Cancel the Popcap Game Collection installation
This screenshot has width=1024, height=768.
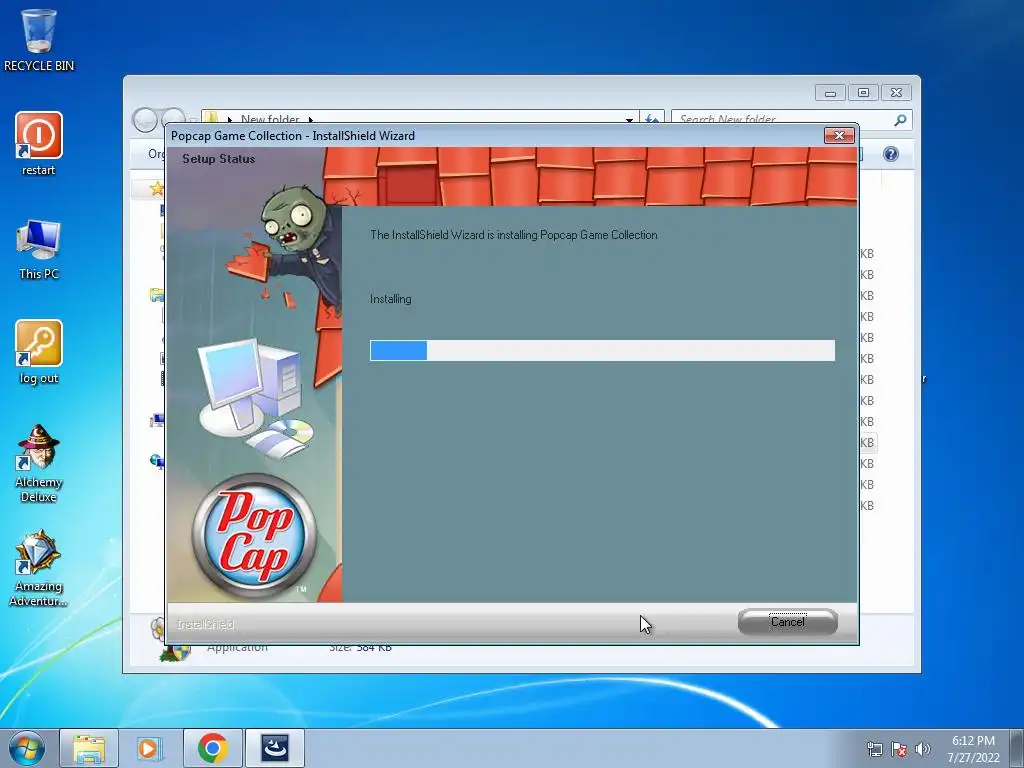tap(788, 622)
